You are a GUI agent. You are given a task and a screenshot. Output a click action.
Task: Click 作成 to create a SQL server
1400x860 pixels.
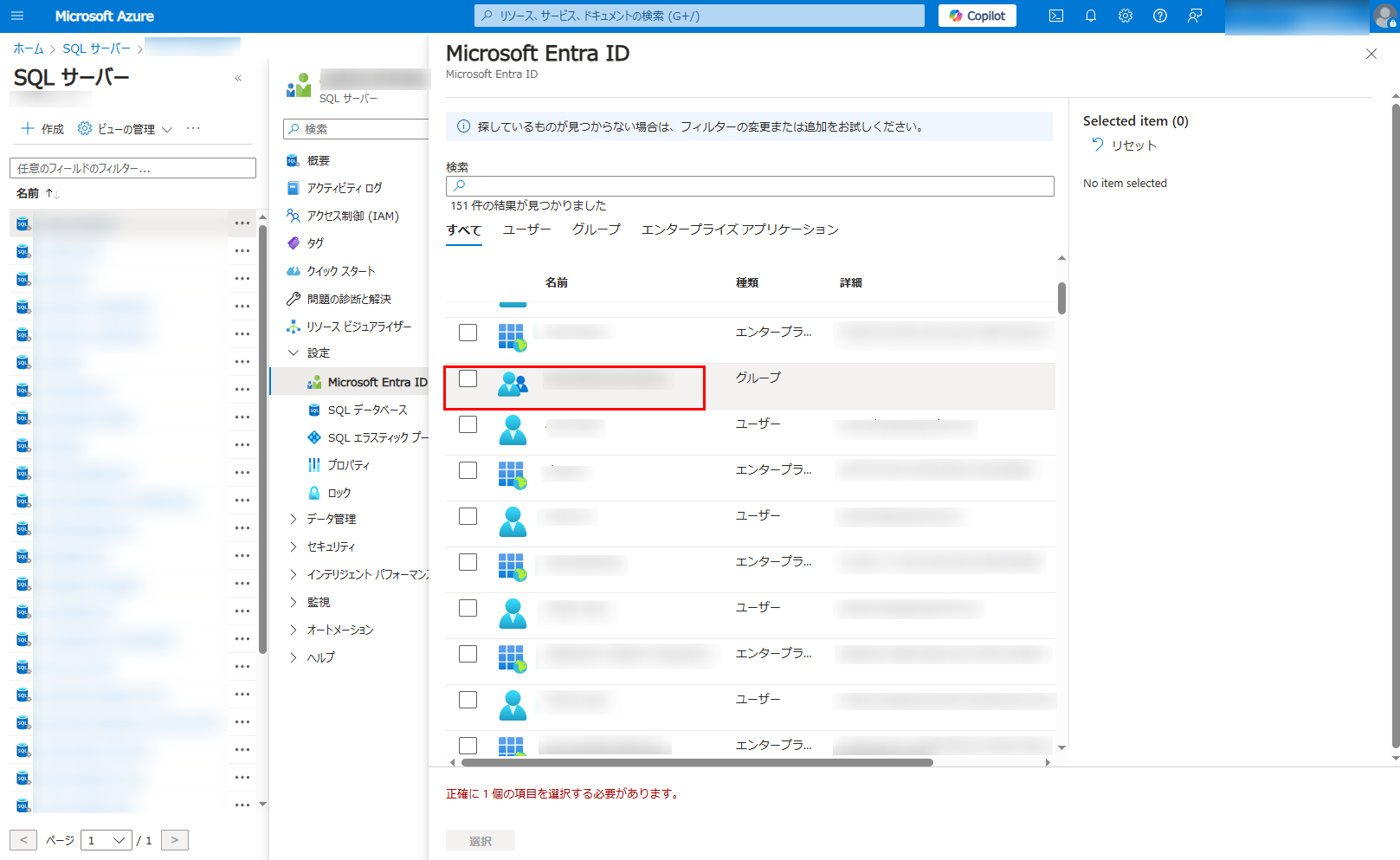point(42,128)
